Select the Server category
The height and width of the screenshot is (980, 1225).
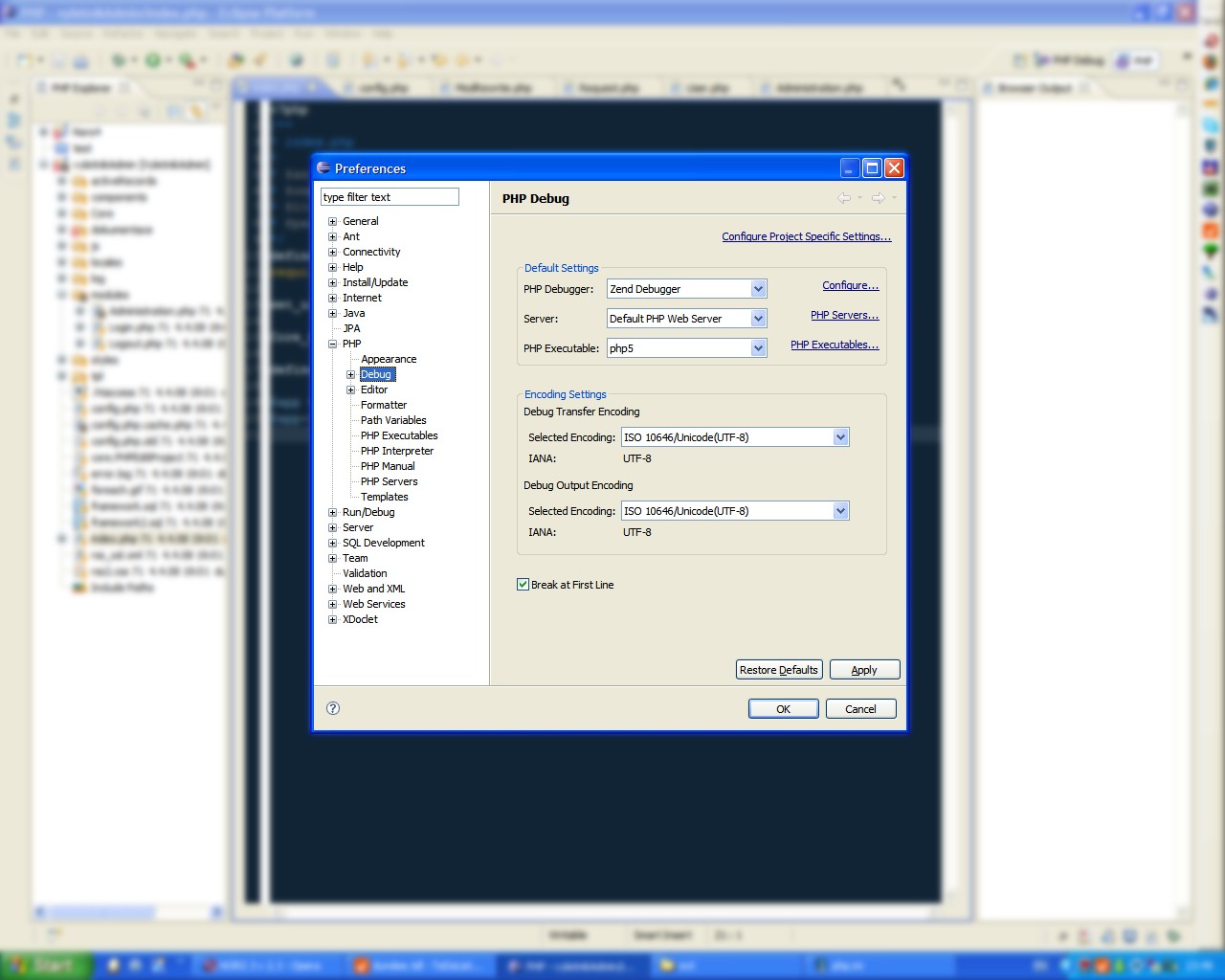click(x=358, y=527)
